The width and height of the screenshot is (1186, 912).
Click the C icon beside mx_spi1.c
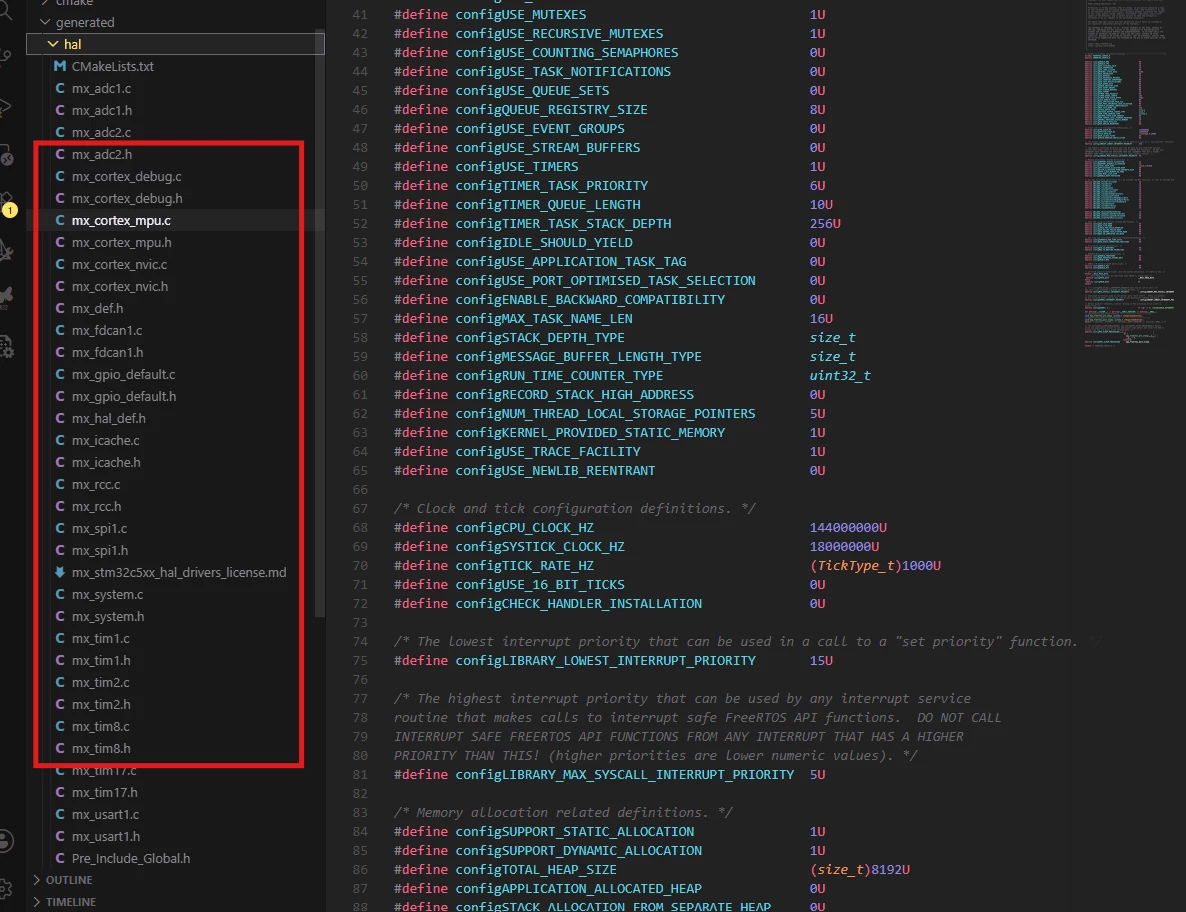[x=60, y=529]
